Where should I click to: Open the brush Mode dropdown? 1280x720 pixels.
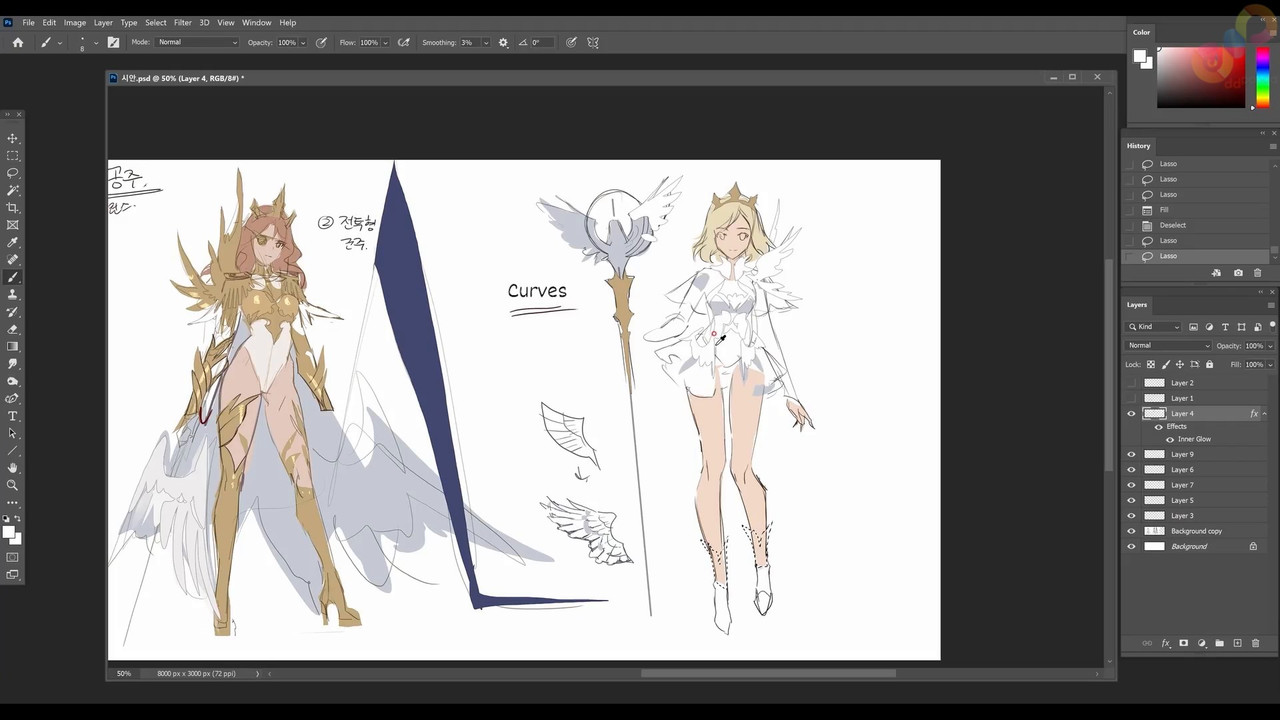(x=198, y=42)
